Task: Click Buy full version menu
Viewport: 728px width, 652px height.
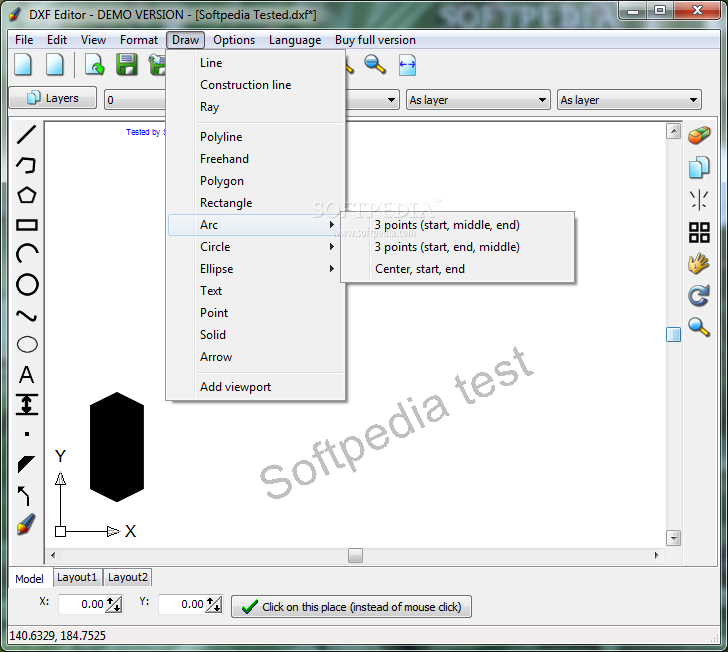Action: coord(375,40)
